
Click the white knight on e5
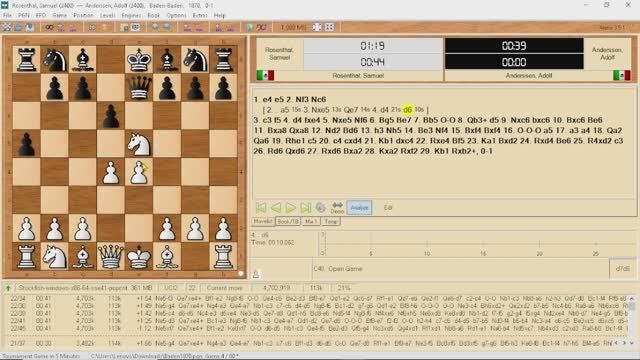pyautogui.click(x=139, y=144)
